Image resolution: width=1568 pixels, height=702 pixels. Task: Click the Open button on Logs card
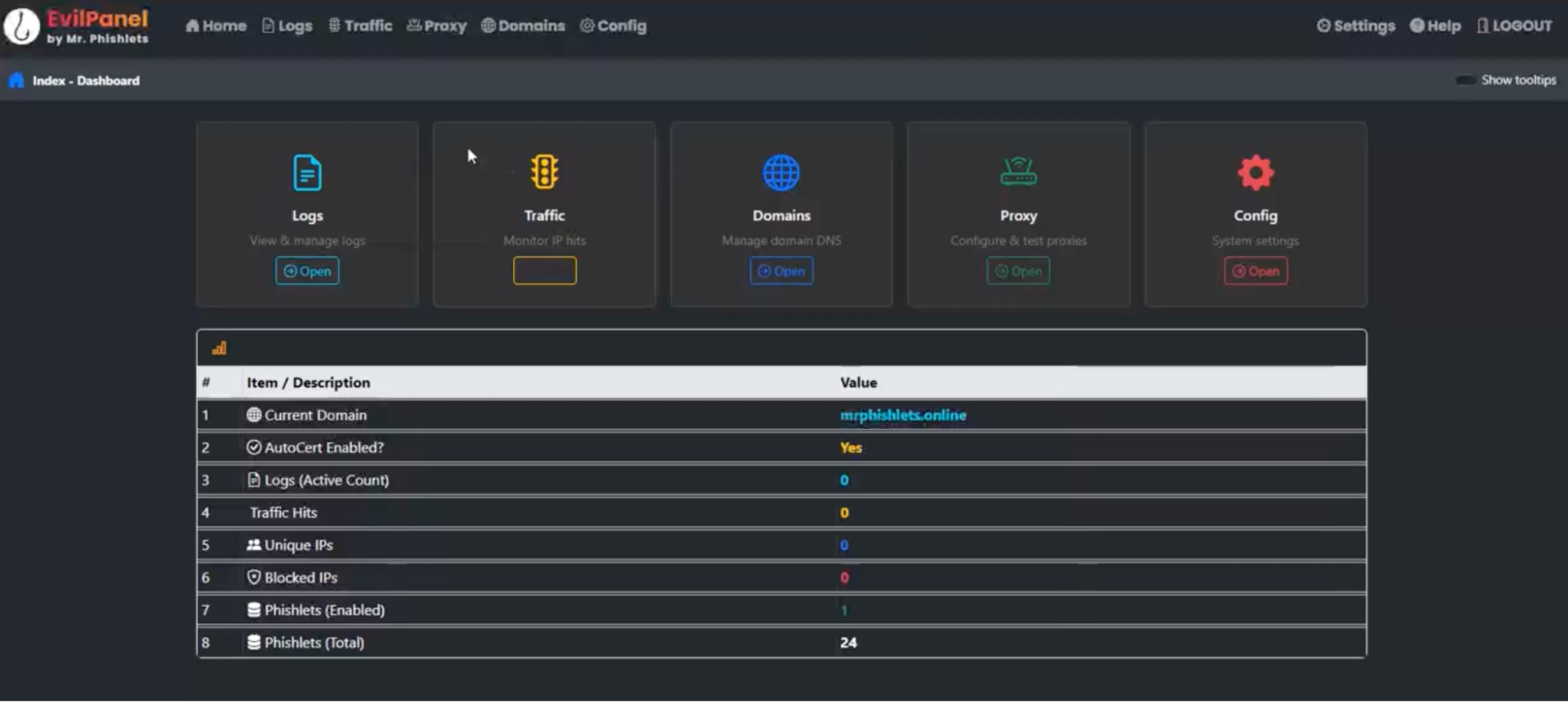[x=307, y=271]
